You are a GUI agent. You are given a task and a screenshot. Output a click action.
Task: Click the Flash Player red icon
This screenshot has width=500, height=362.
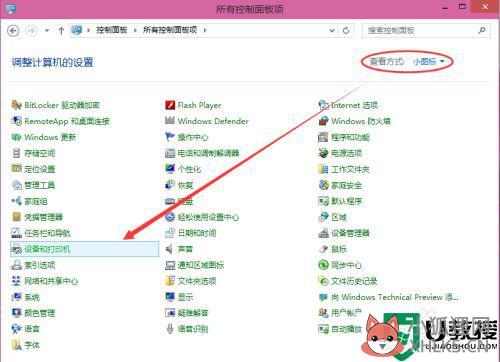pos(170,105)
